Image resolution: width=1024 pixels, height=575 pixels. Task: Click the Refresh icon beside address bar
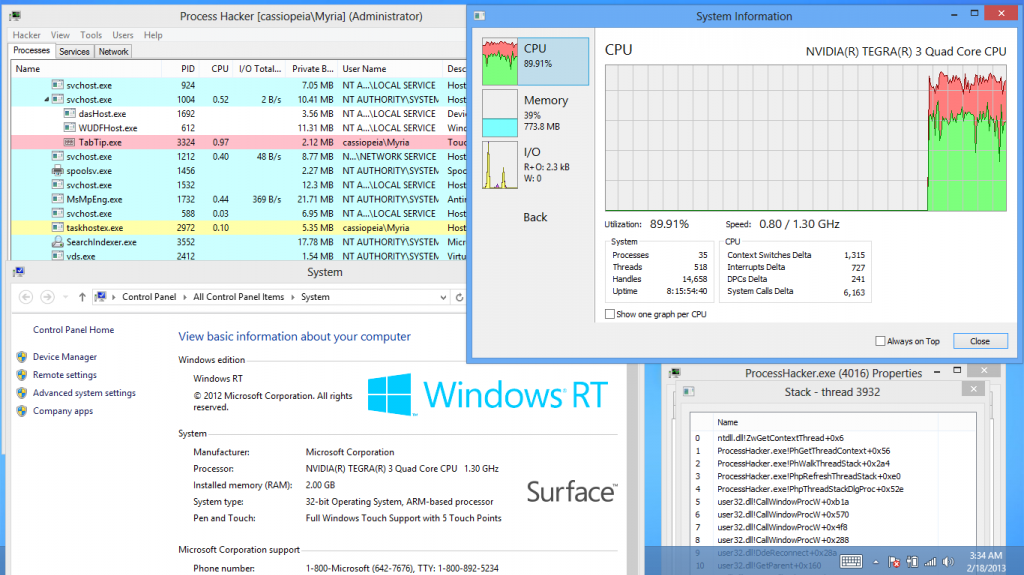460,297
